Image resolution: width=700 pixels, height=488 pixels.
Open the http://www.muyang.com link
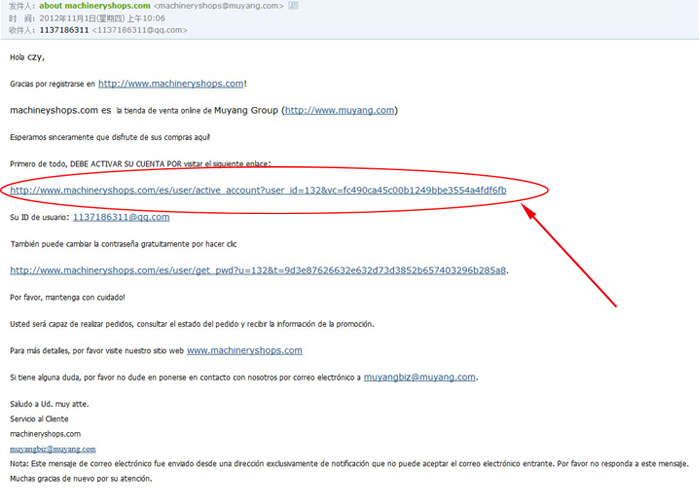pyautogui.click(x=340, y=110)
